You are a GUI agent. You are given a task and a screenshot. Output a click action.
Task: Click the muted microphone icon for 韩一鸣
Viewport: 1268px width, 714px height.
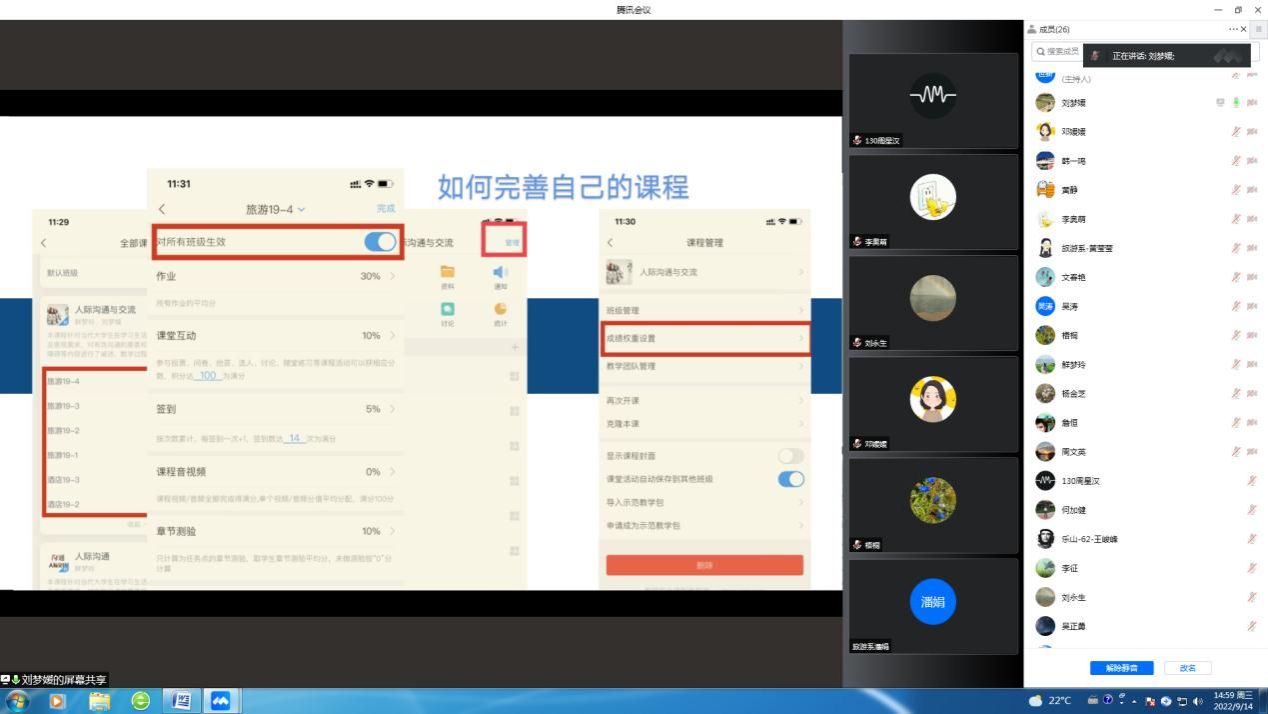[1236, 160]
